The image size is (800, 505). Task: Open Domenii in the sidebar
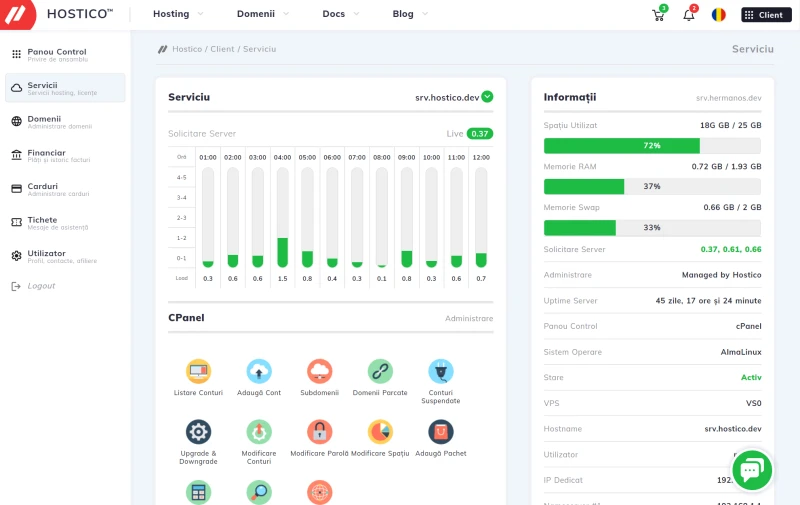tap(65, 121)
